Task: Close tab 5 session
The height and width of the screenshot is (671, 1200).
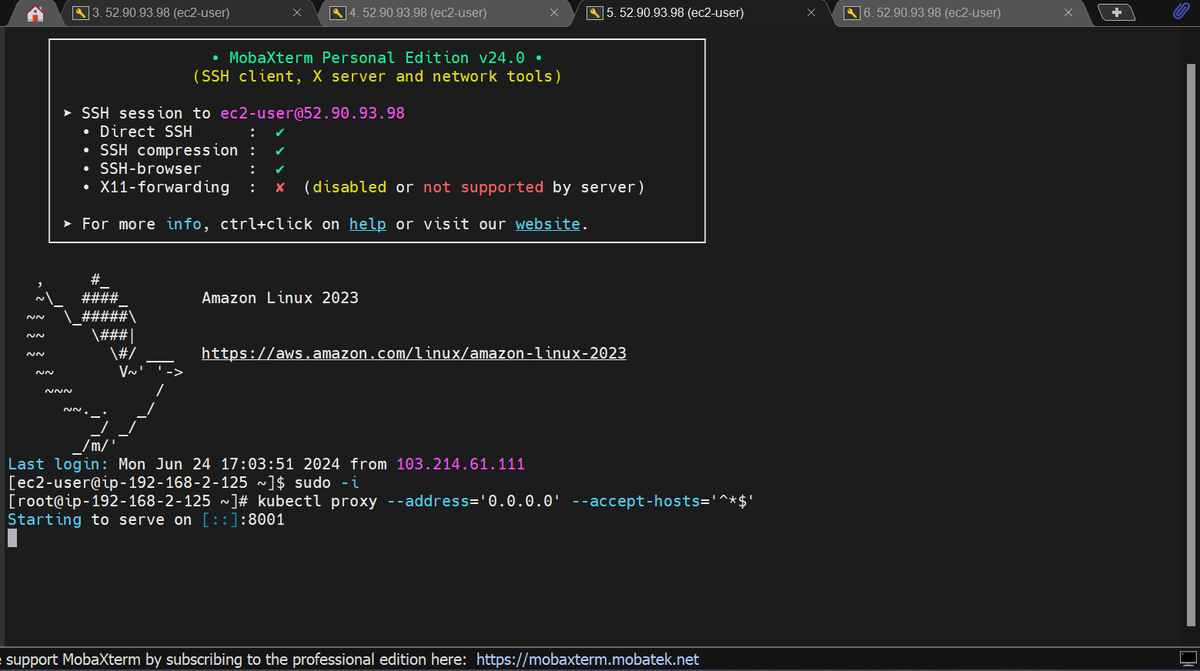Action: click(x=811, y=13)
